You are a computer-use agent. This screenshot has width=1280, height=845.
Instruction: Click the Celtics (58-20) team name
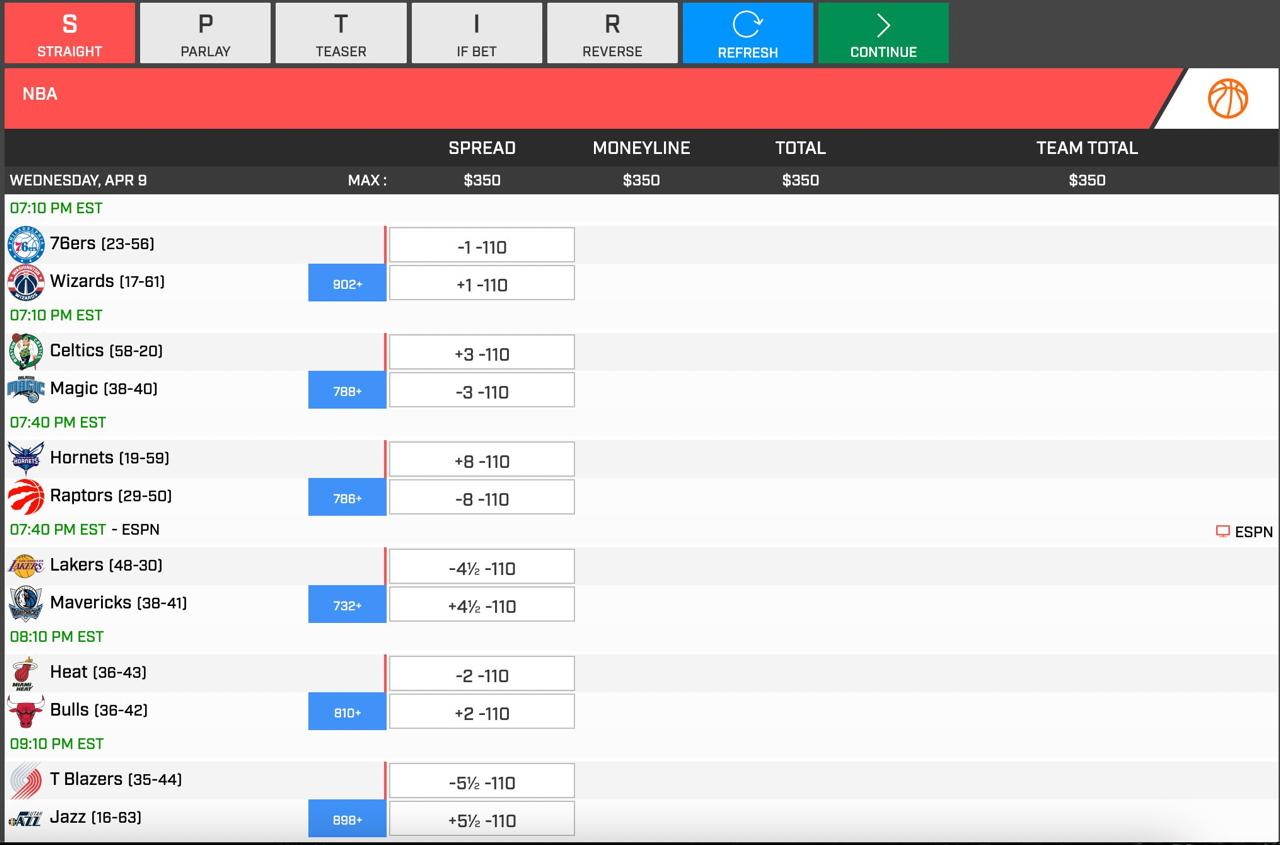coord(106,350)
